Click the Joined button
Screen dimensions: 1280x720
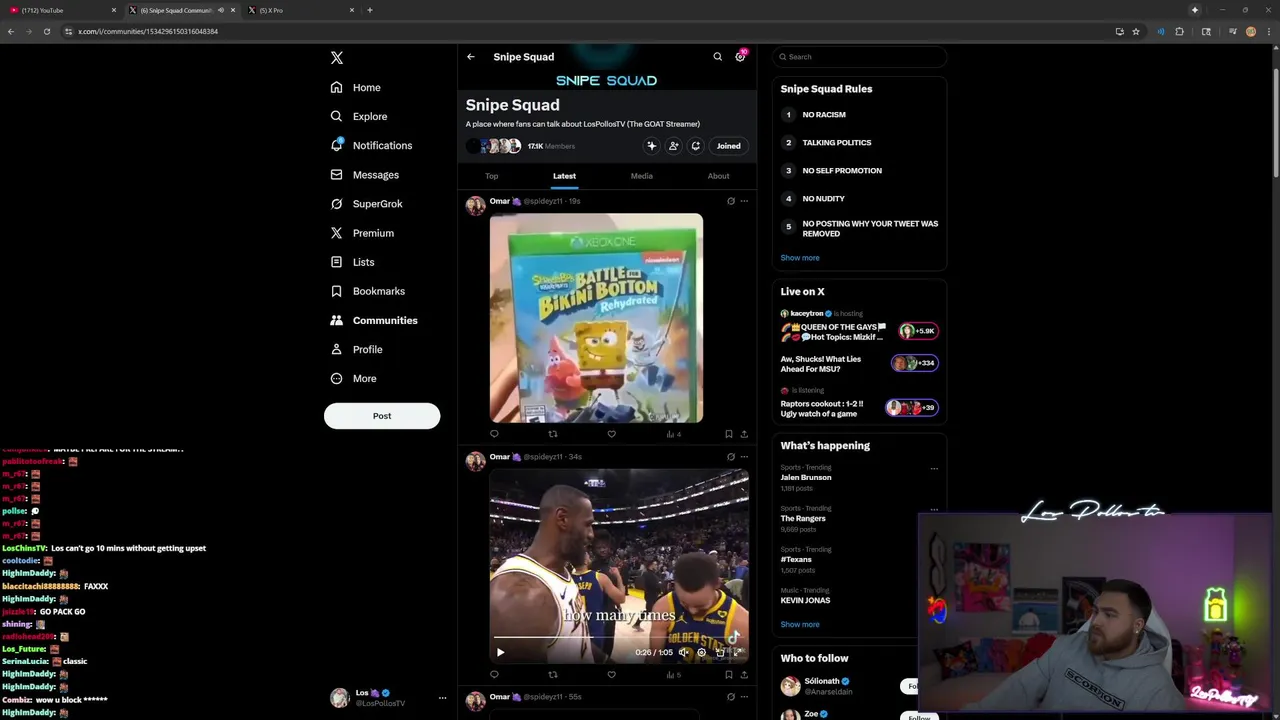click(x=728, y=146)
